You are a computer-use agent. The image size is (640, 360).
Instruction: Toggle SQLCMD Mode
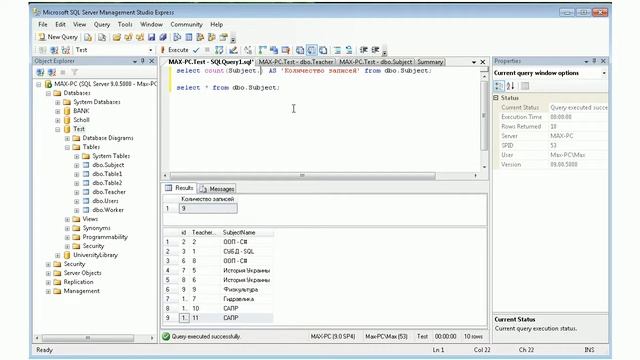pos(285,50)
